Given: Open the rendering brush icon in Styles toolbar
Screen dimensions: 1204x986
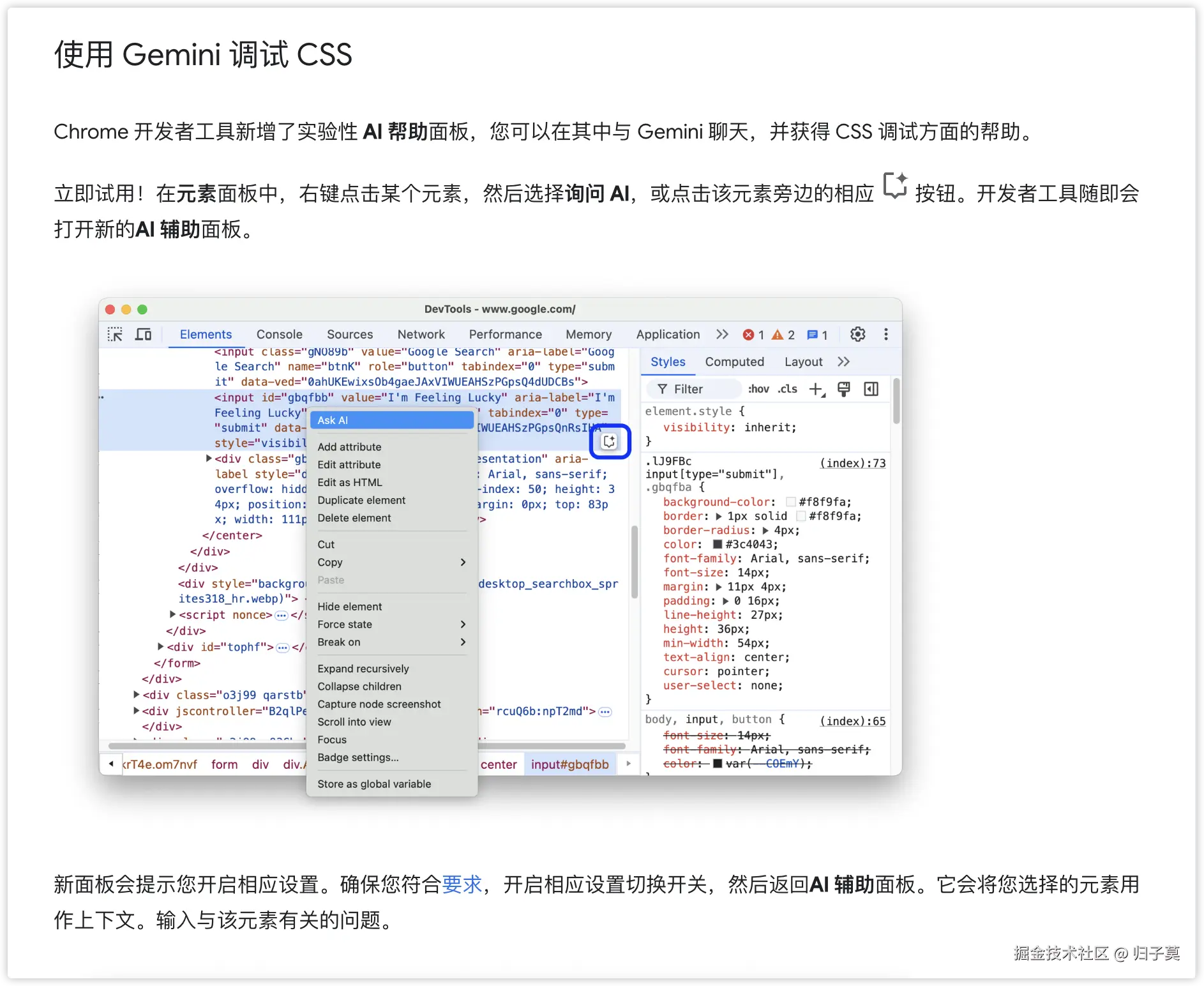Looking at the screenshot, I should click(x=844, y=389).
